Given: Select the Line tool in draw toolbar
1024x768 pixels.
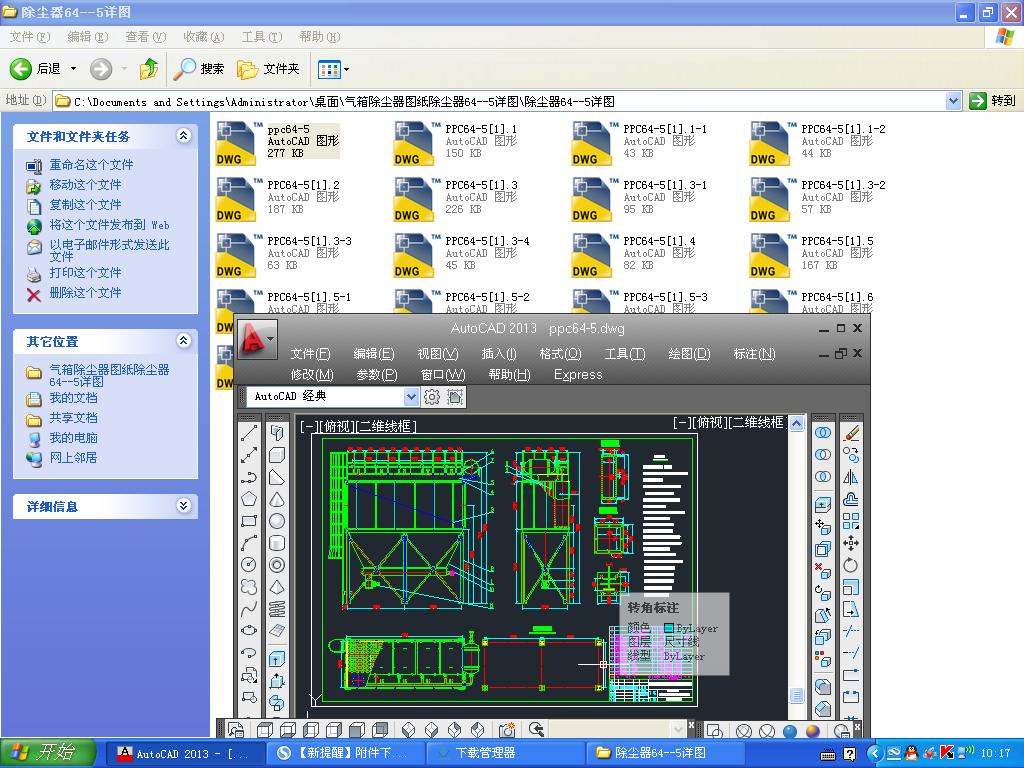Looking at the screenshot, I should click(249, 432).
